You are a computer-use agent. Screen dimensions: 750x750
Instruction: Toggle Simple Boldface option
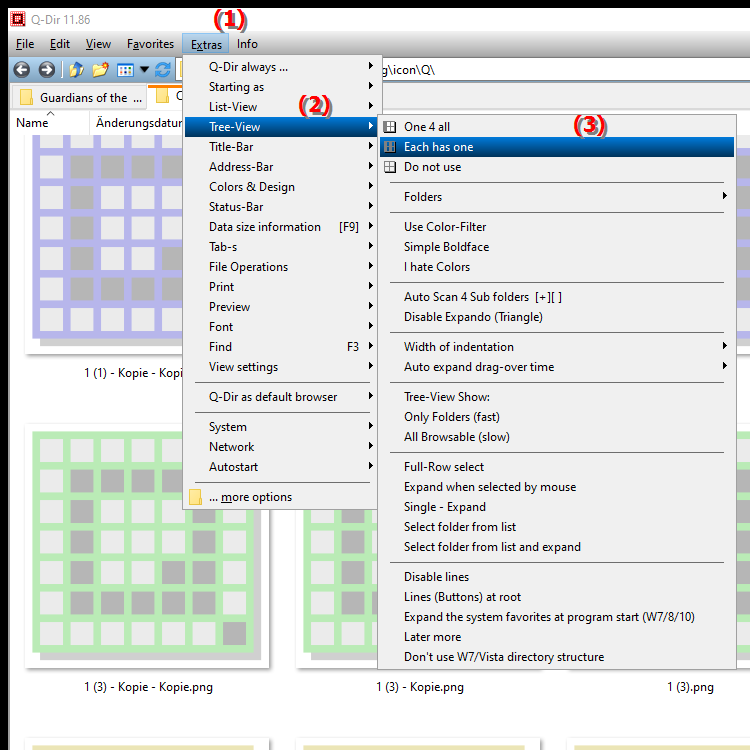click(x=557, y=247)
